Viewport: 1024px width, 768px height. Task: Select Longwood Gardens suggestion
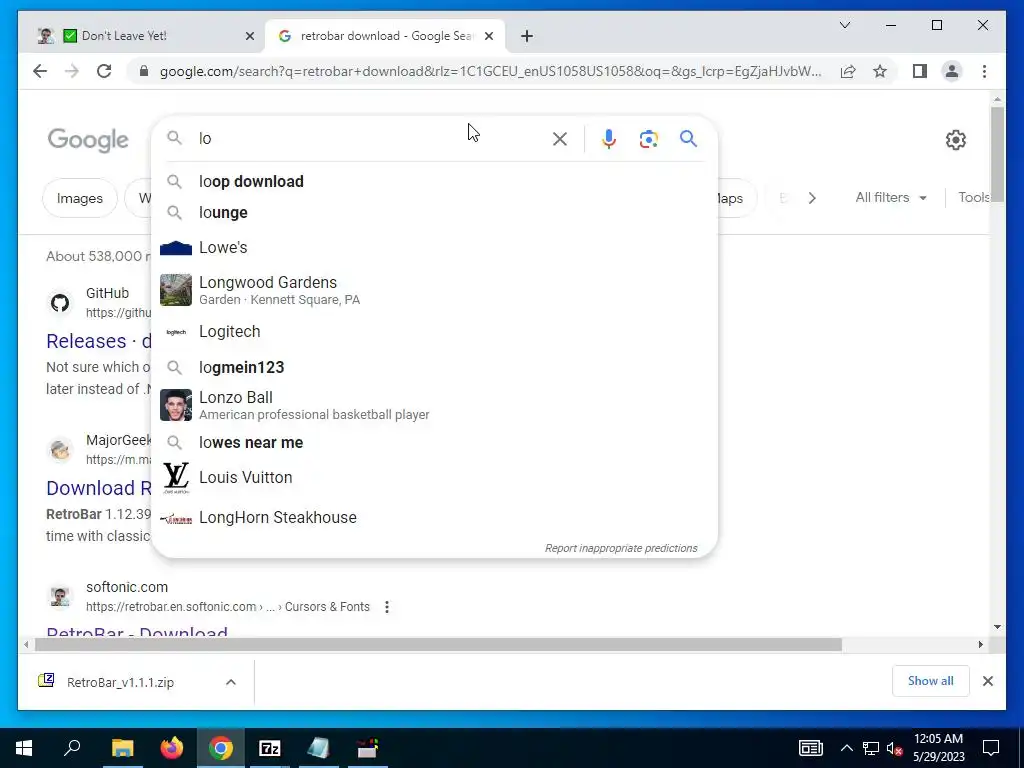[434, 290]
